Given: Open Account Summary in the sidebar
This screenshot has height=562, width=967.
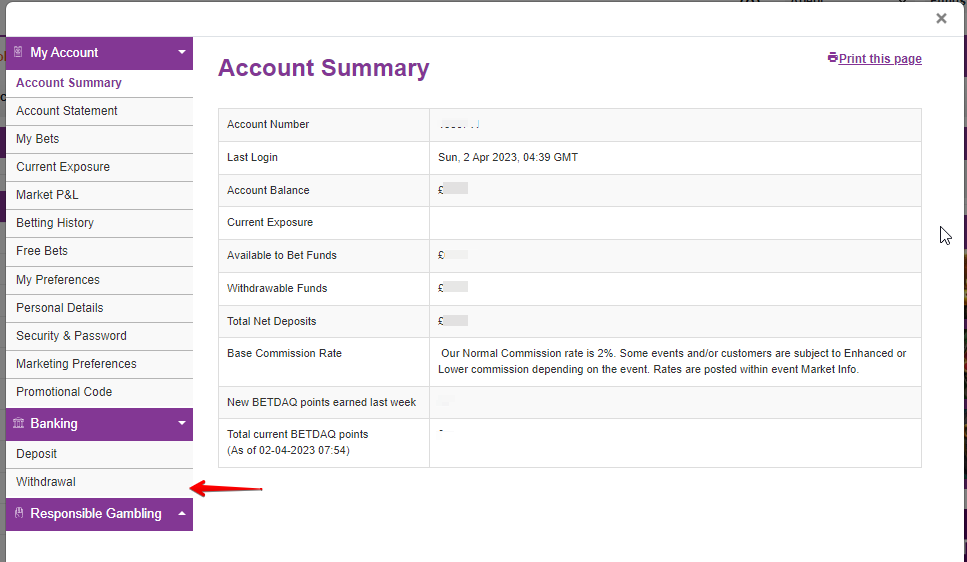Looking at the screenshot, I should tap(99, 83).
